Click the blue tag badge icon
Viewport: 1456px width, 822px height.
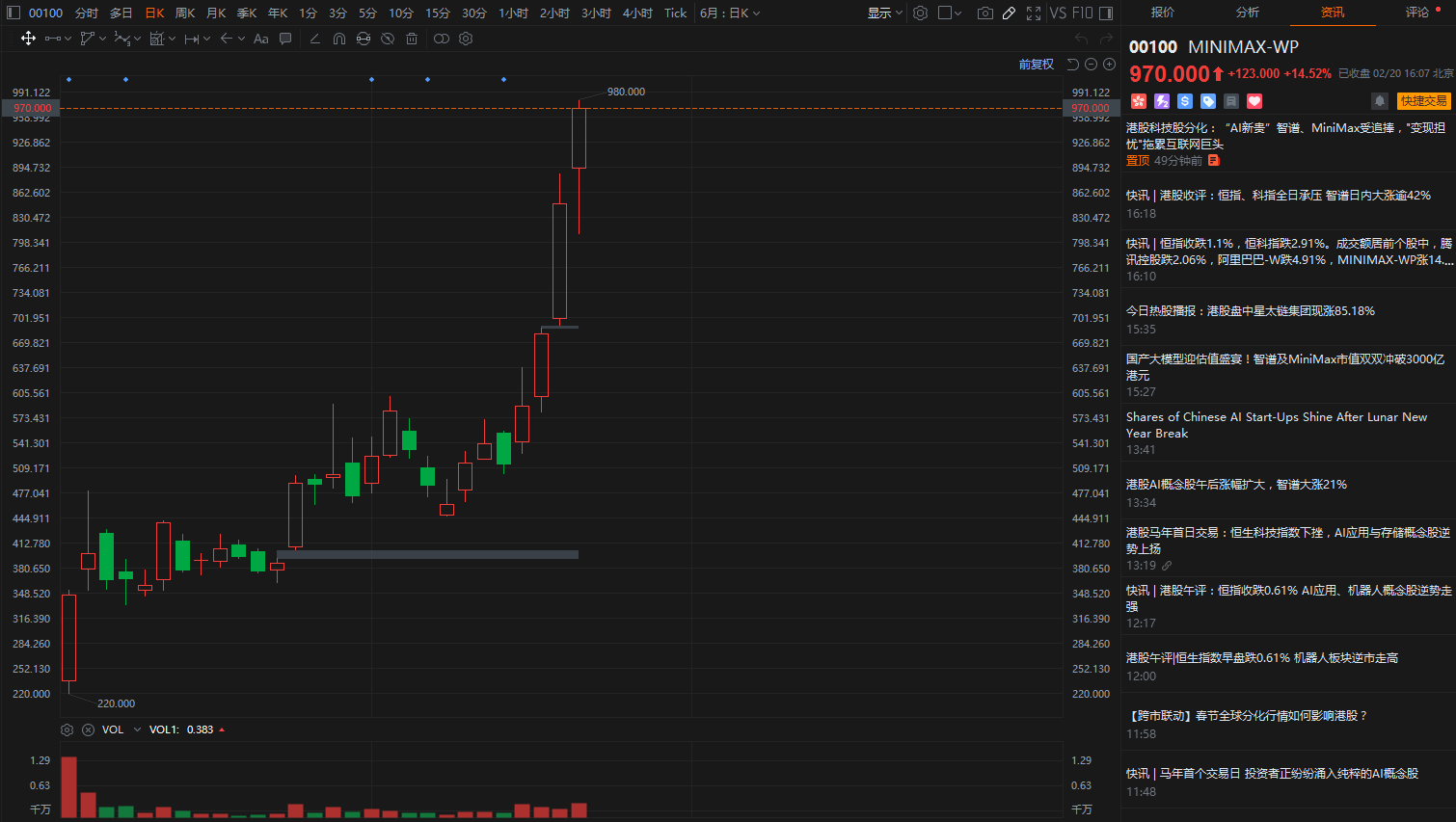tap(1208, 100)
